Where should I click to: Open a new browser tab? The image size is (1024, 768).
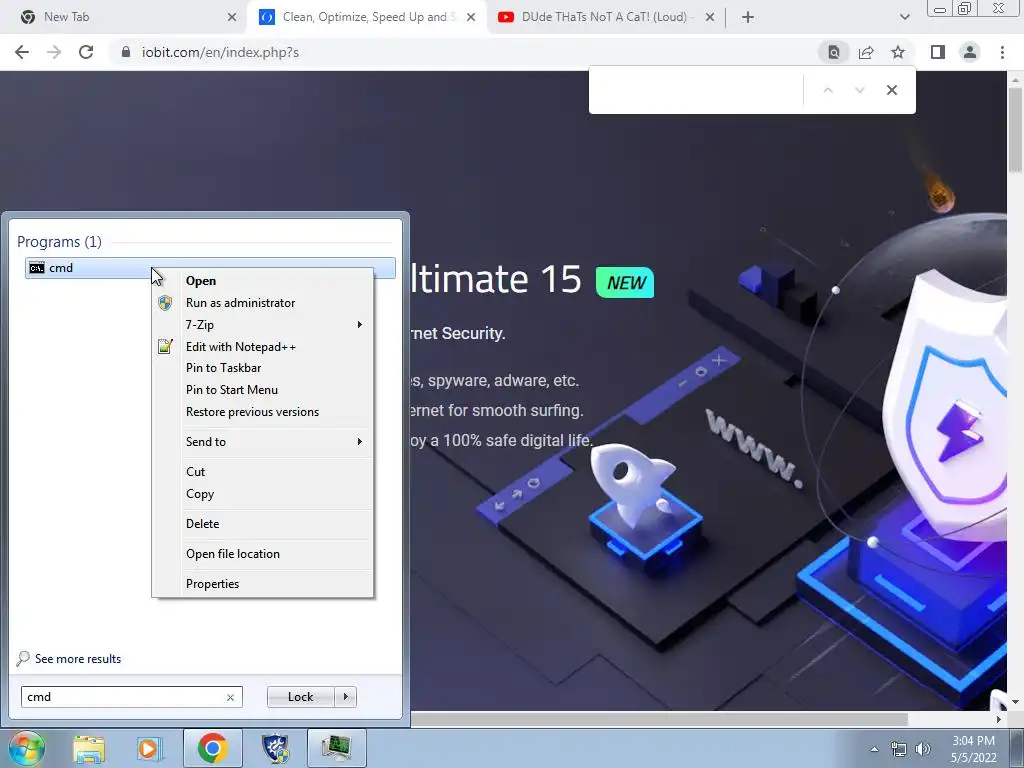tap(748, 17)
